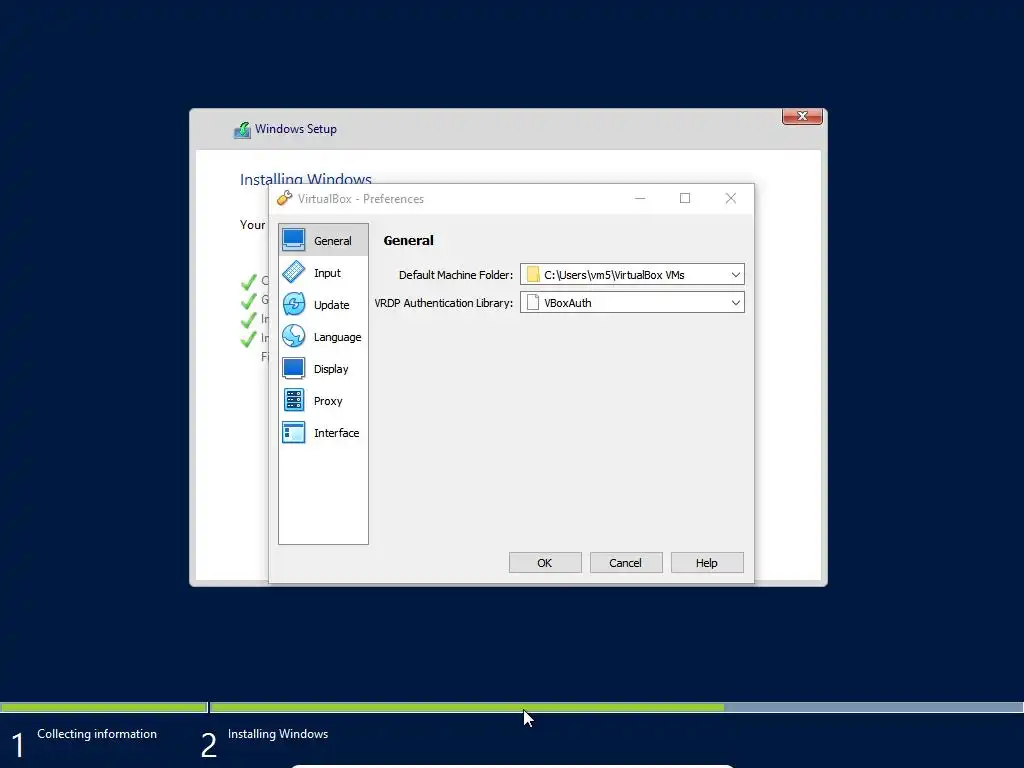This screenshot has width=1024, height=768.
Task: Click the Installing Windows progress bar
Action: [x=616, y=707]
